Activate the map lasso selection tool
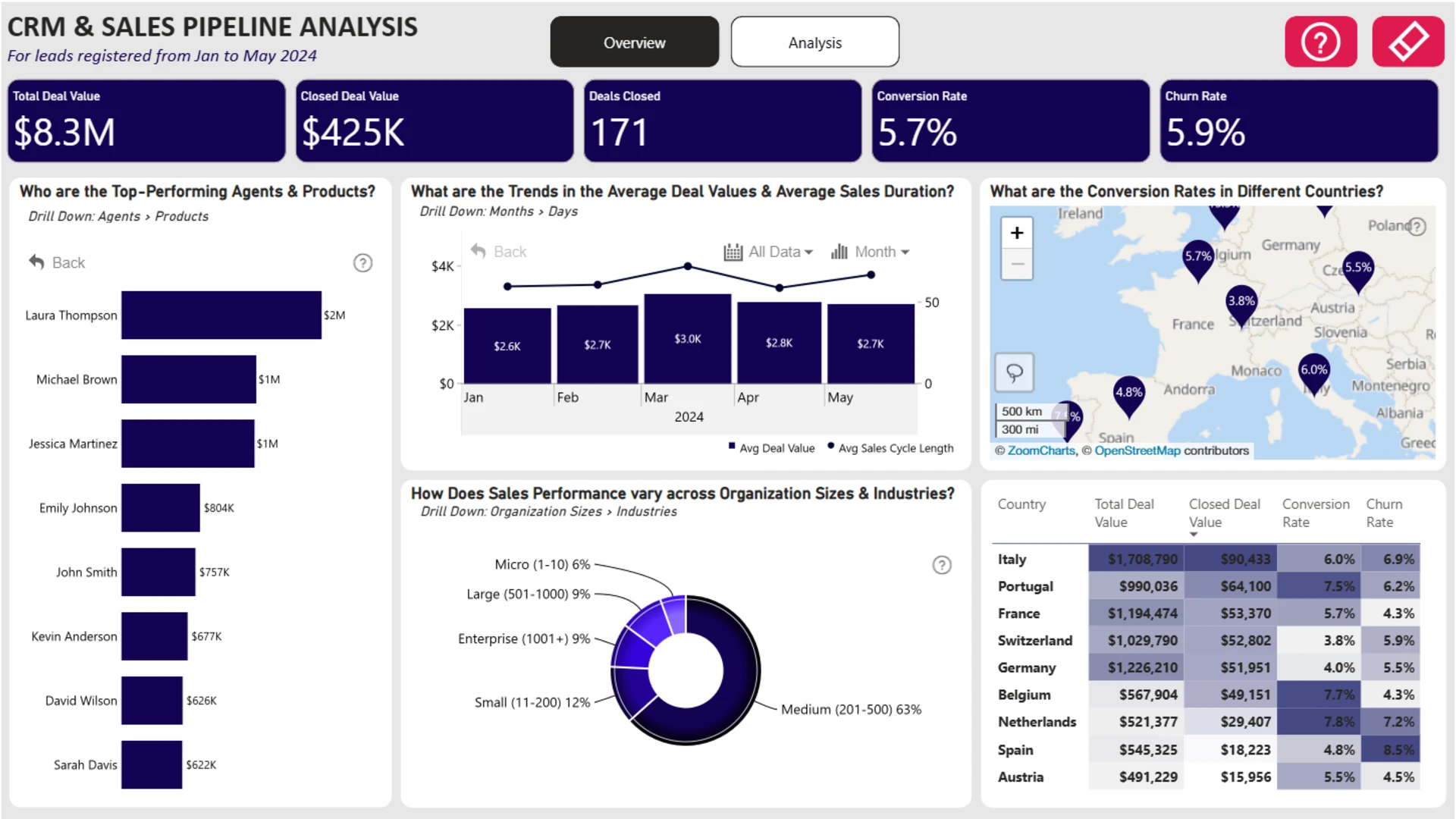 click(x=1015, y=372)
